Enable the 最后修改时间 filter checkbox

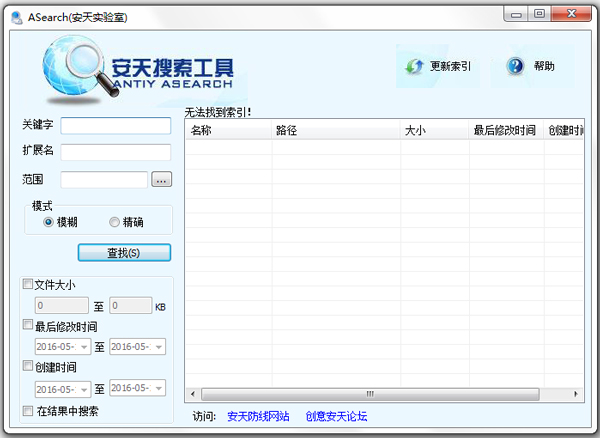[28, 325]
